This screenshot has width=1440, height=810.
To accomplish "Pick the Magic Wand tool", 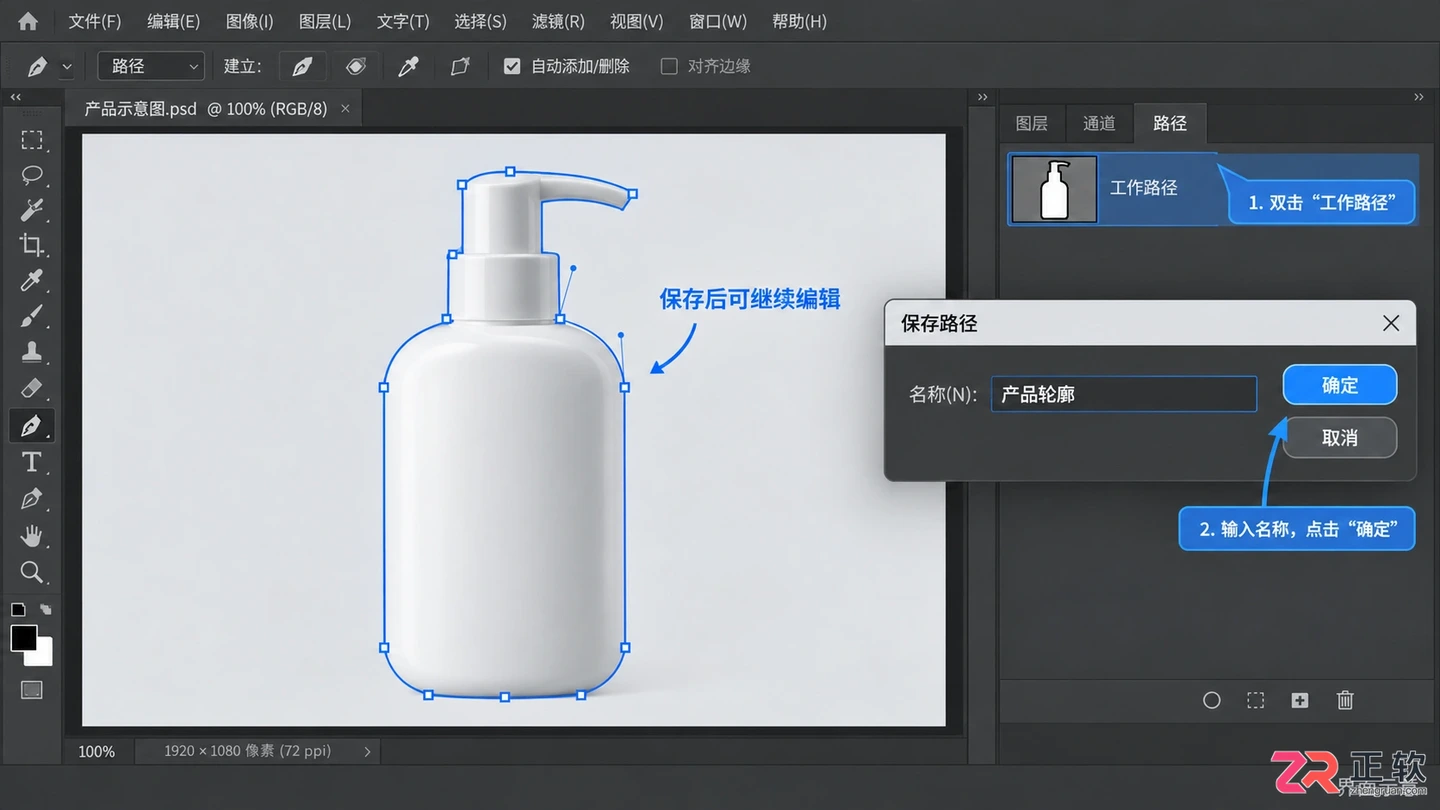I will coord(32,210).
